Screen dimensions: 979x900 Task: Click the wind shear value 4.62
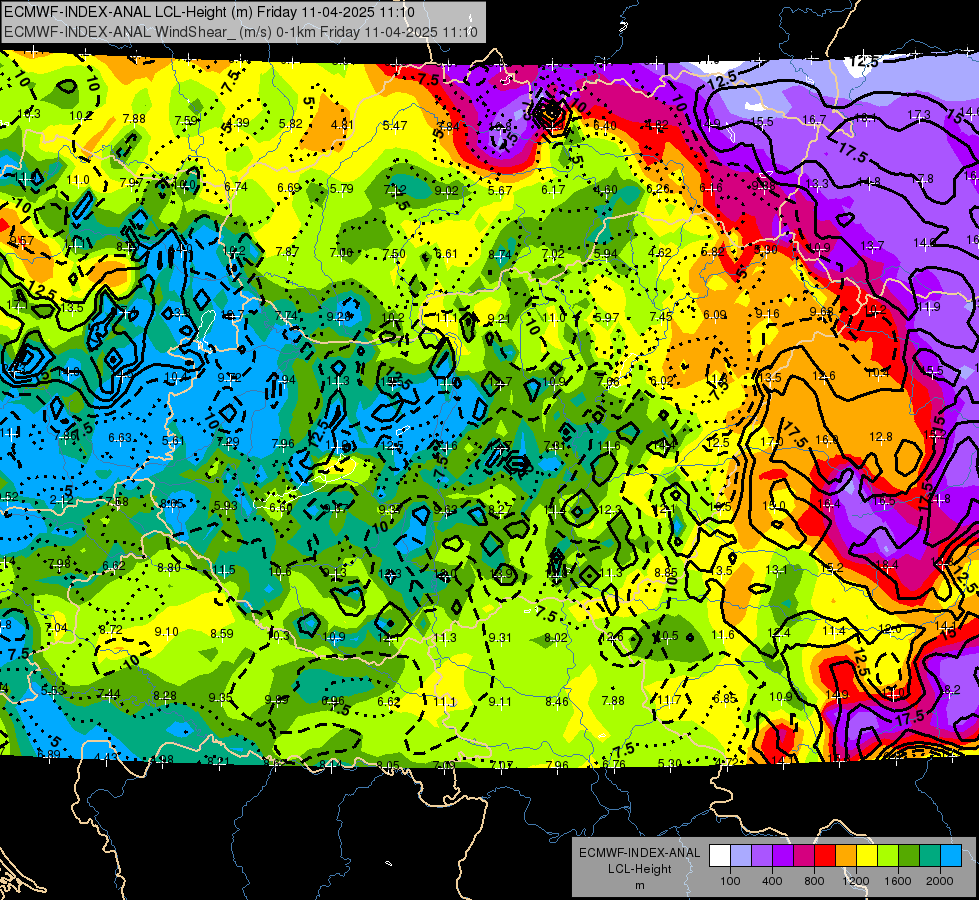coord(660,253)
